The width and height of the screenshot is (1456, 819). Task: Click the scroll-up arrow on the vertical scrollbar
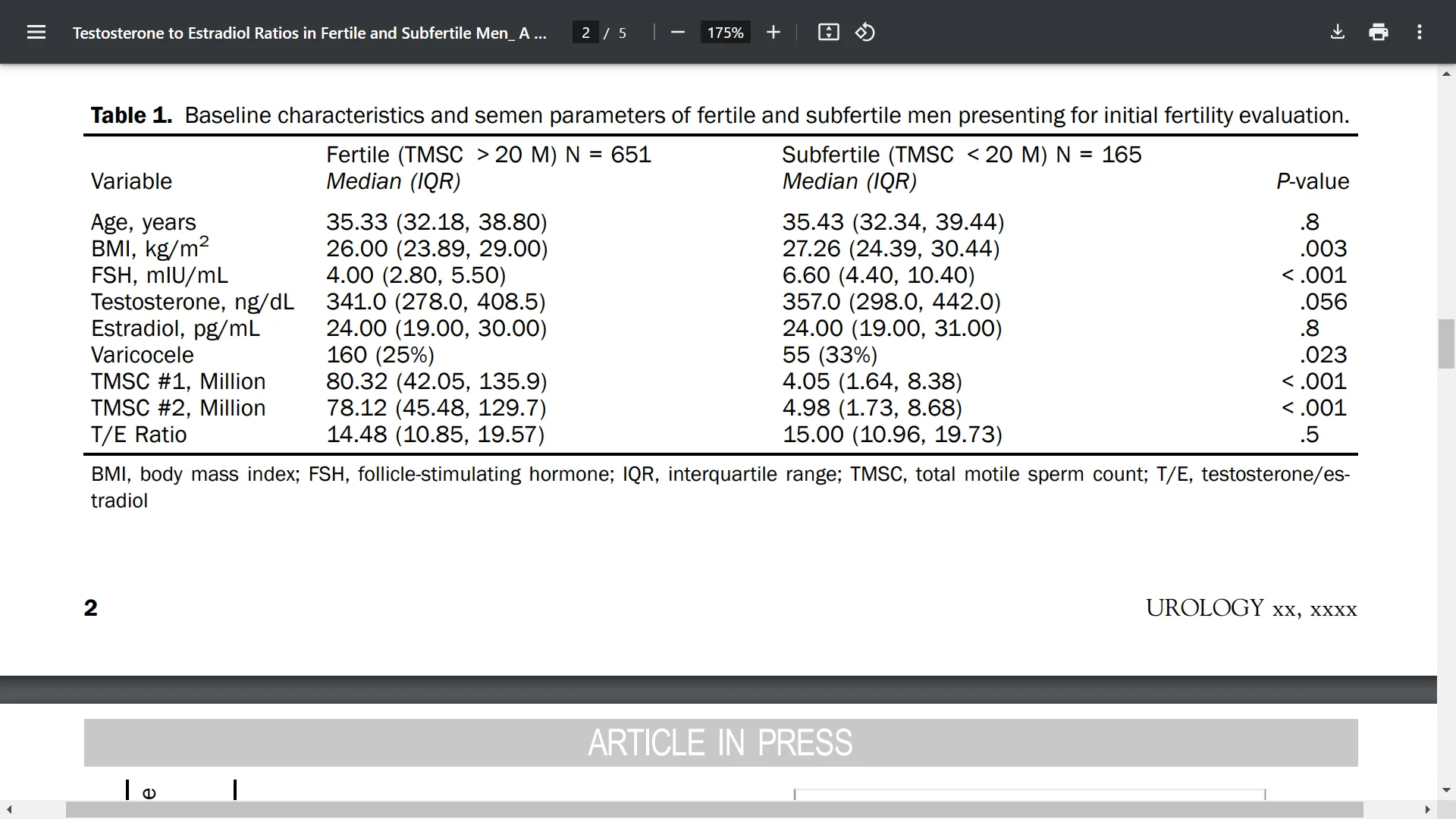pos(1446,74)
